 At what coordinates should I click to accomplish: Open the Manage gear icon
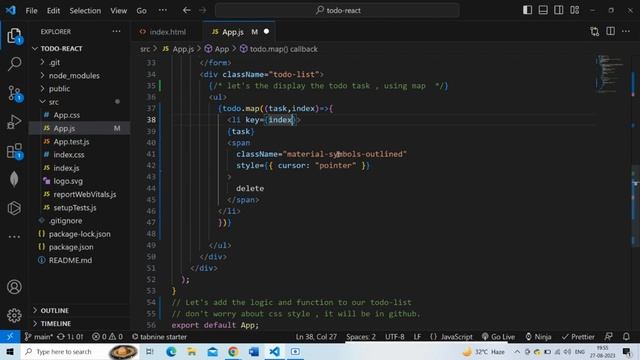(x=14, y=315)
